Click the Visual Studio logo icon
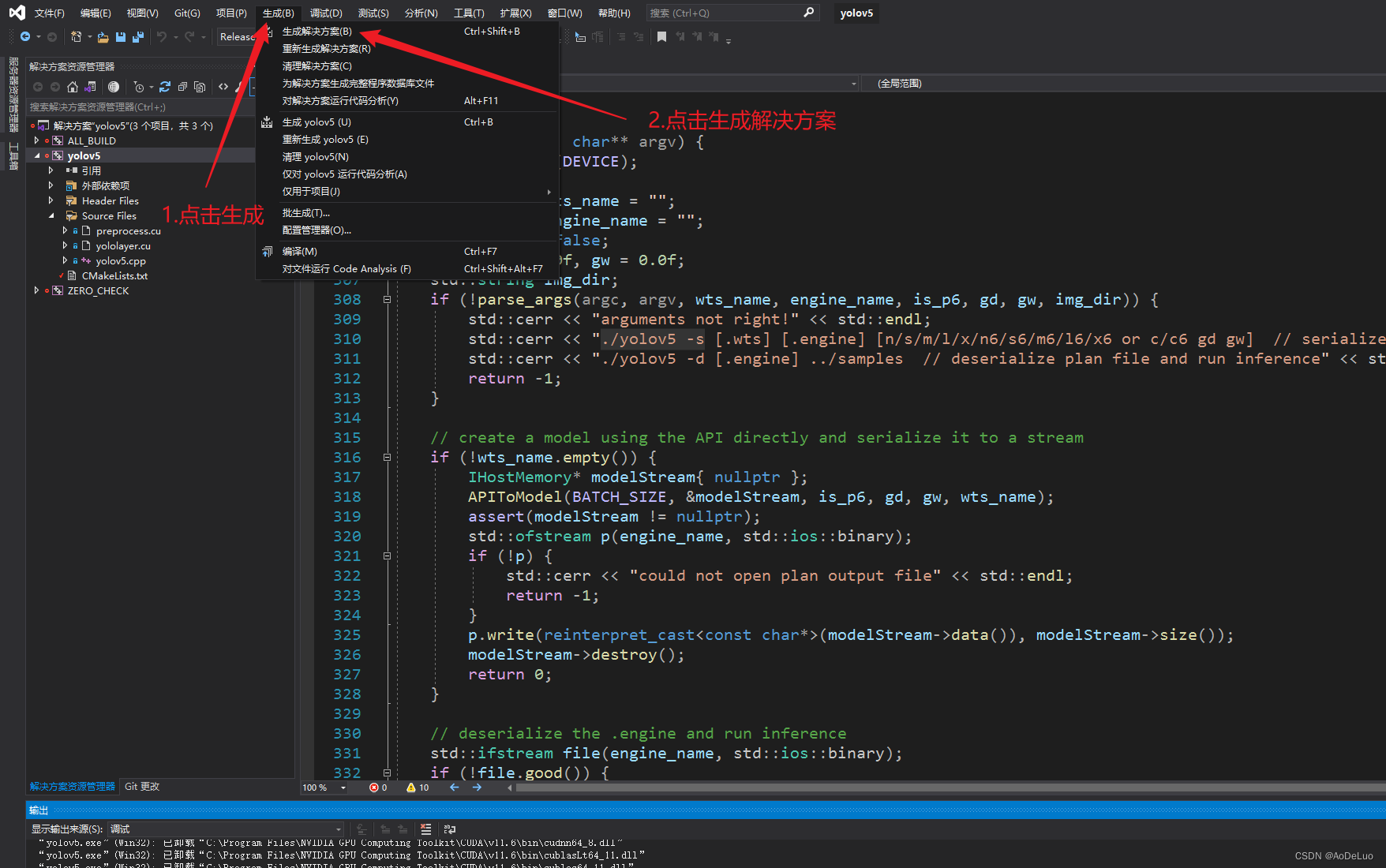The height and width of the screenshot is (868, 1386). tap(17, 13)
